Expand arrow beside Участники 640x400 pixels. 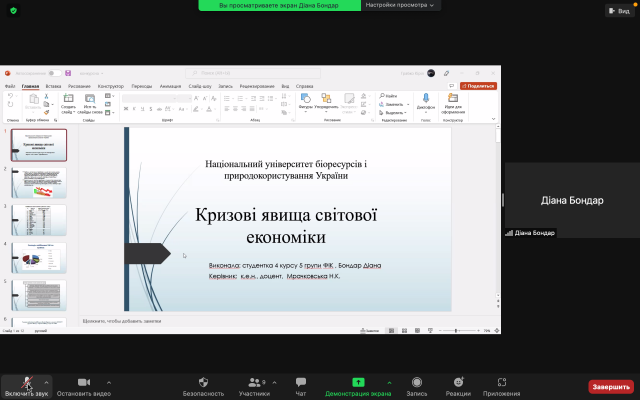pyautogui.click(x=274, y=382)
